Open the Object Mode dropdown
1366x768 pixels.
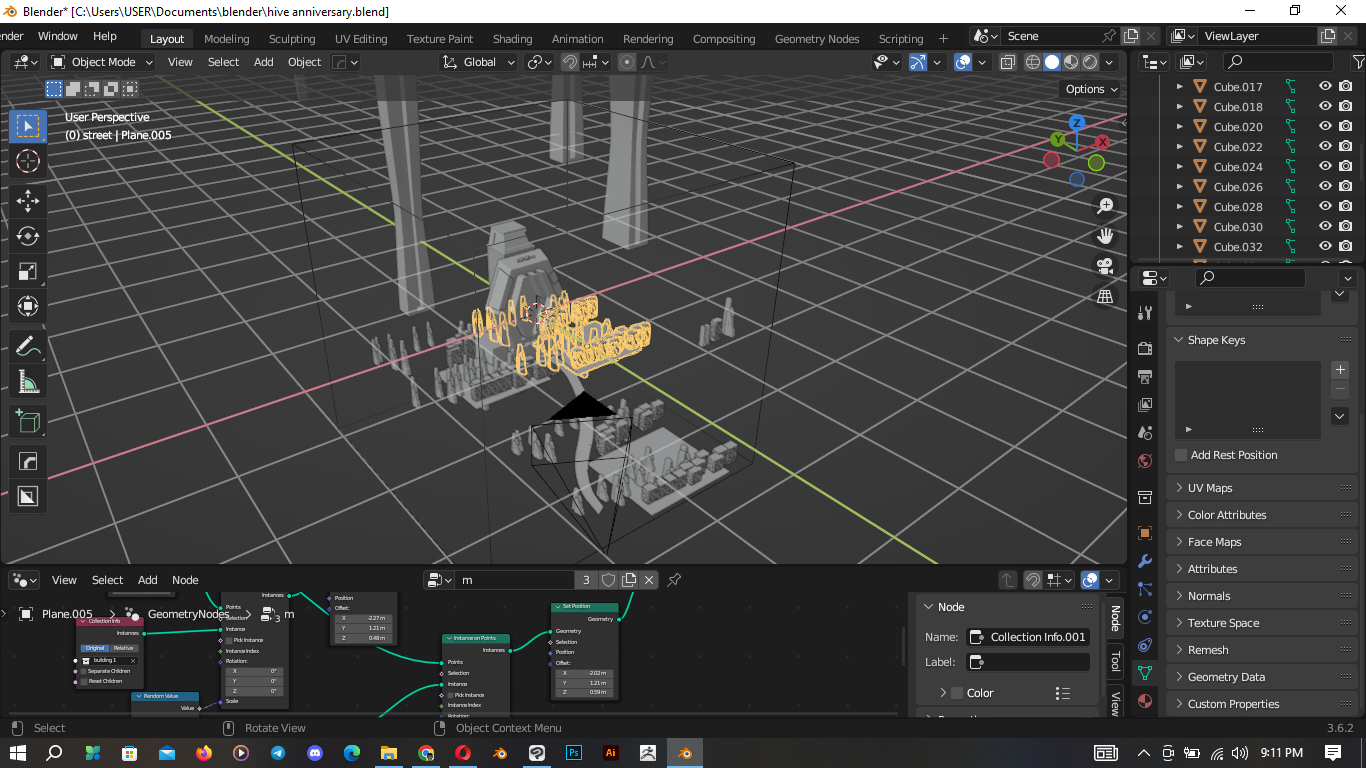[103, 62]
